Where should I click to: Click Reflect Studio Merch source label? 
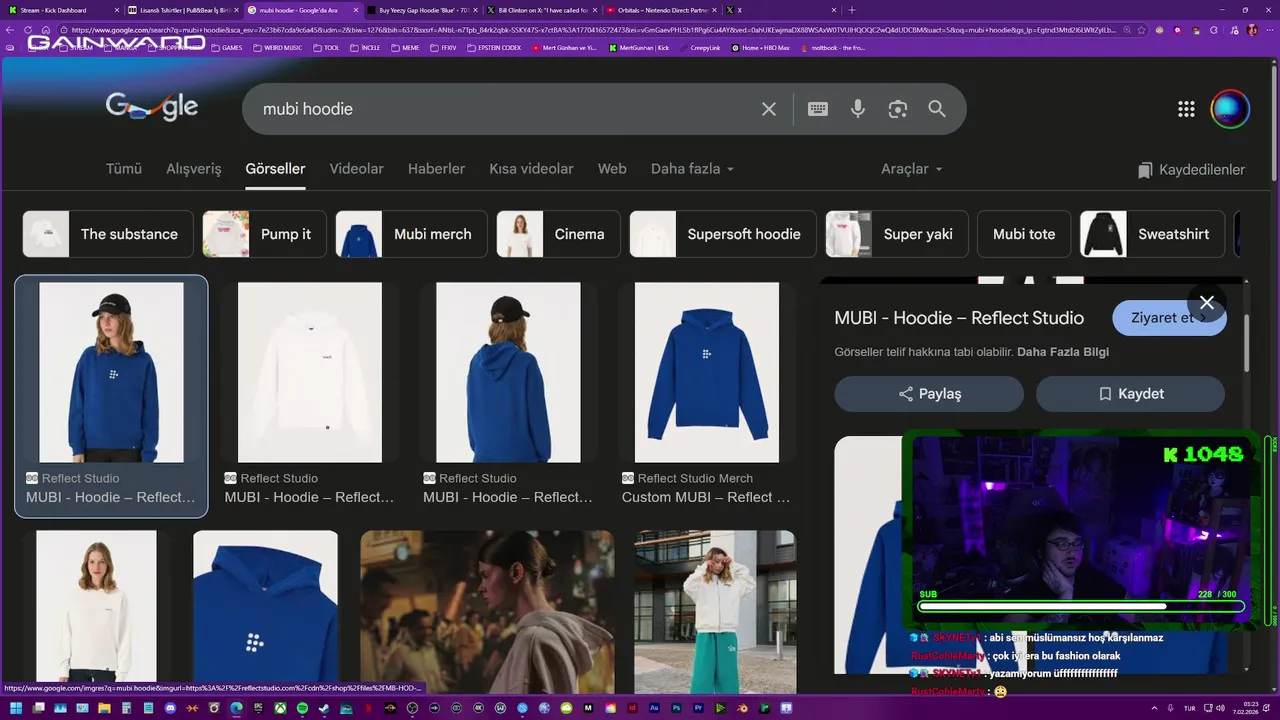tap(695, 478)
